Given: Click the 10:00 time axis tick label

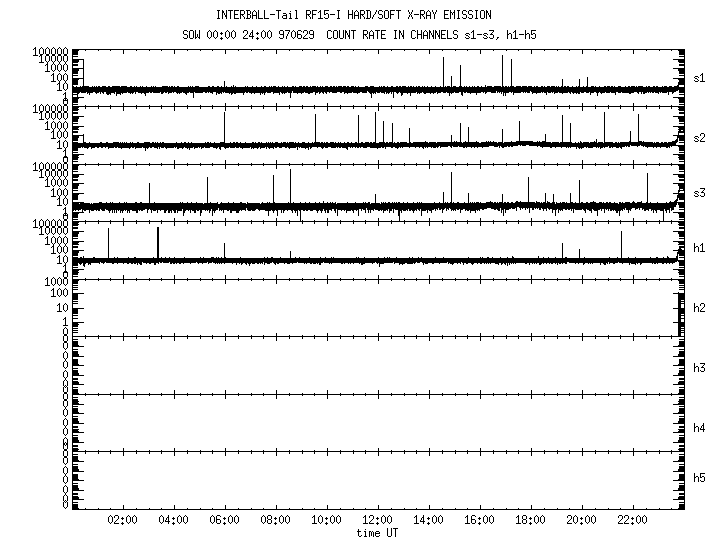Looking at the screenshot, I should (326, 521).
